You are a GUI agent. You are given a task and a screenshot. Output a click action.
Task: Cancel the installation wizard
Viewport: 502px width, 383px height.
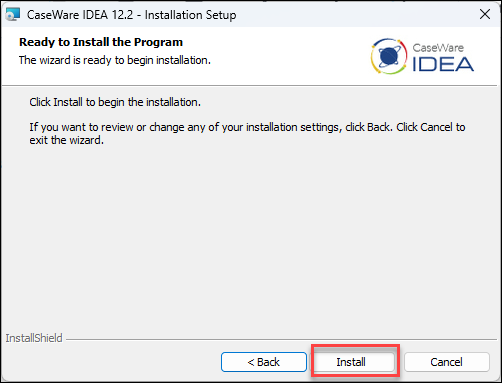447,362
